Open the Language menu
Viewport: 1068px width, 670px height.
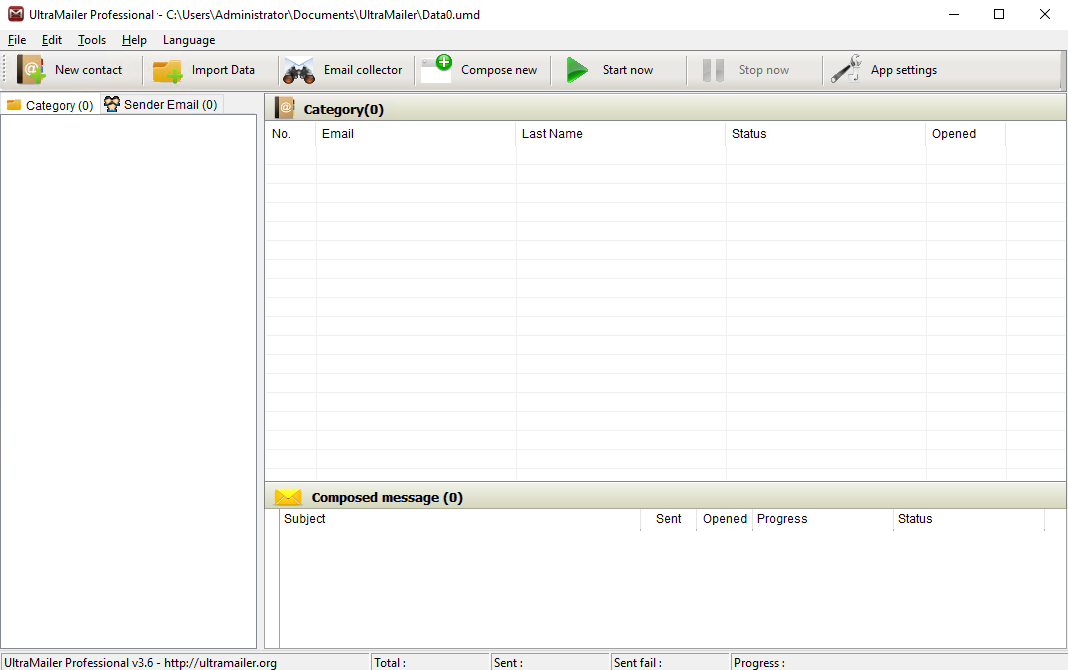[x=189, y=40]
